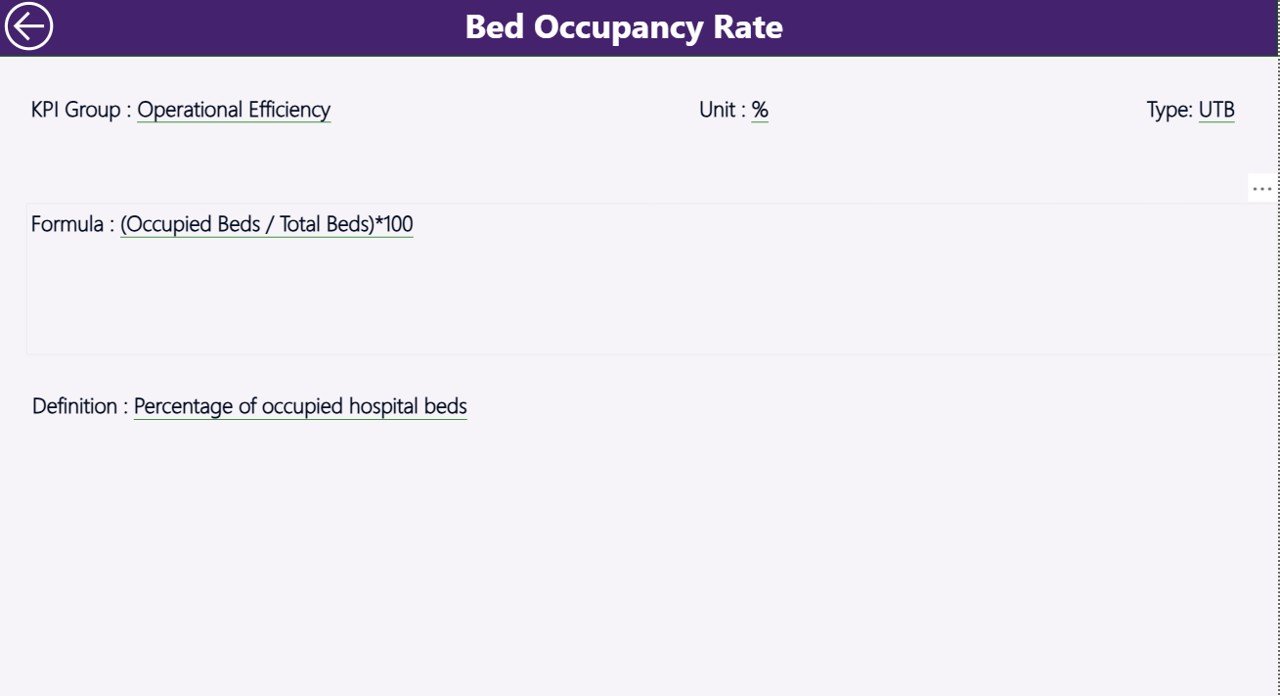Edit the KPI Group value Operational Efficiency
The height and width of the screenshot is (696, 1280).
click(x=233, y=110)
